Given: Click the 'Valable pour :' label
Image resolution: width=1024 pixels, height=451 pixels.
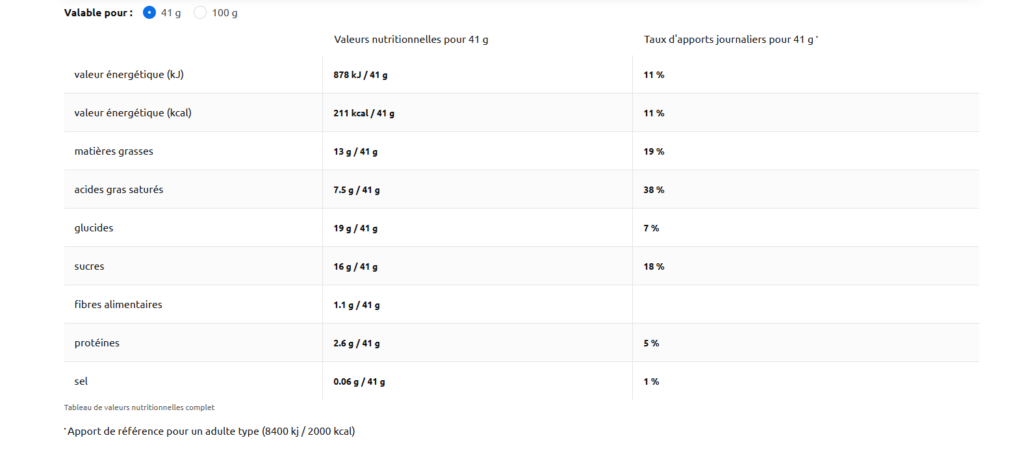Looking at the screenshot, I should click(x=98, y=13).
